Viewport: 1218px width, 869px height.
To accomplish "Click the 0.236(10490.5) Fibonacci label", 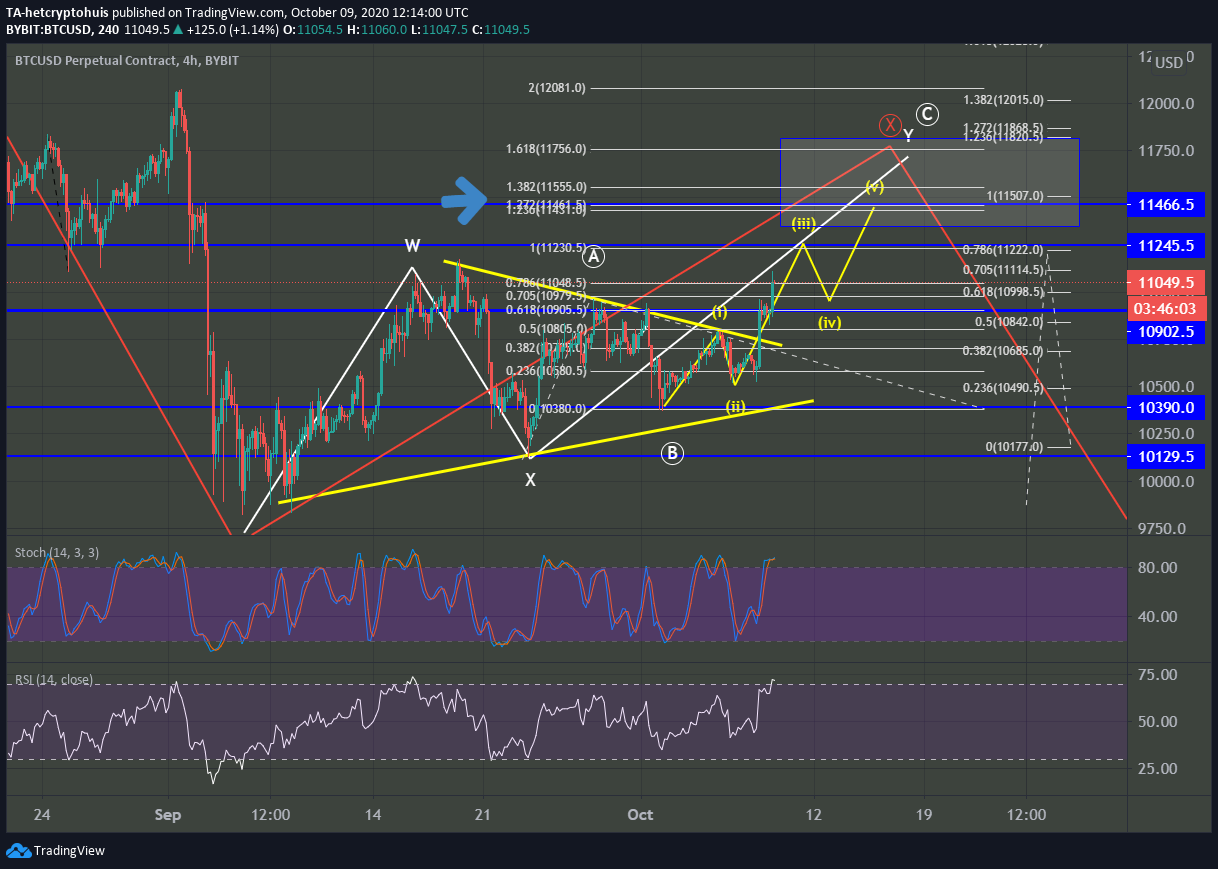I will (x=1004, y=388).
